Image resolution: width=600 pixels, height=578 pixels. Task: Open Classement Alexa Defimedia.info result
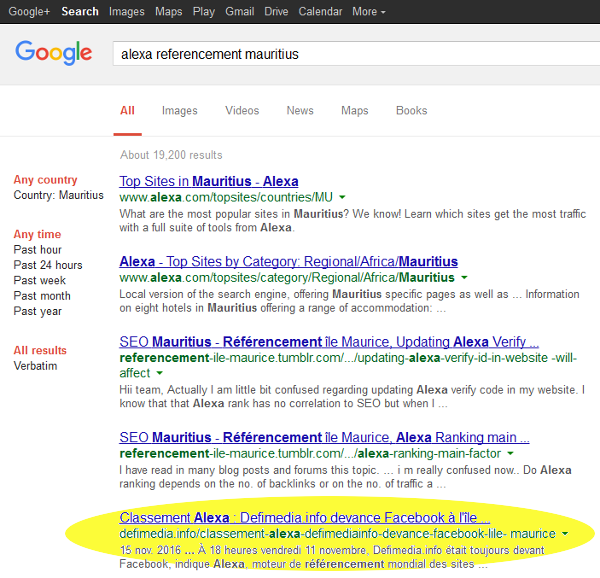305,518
